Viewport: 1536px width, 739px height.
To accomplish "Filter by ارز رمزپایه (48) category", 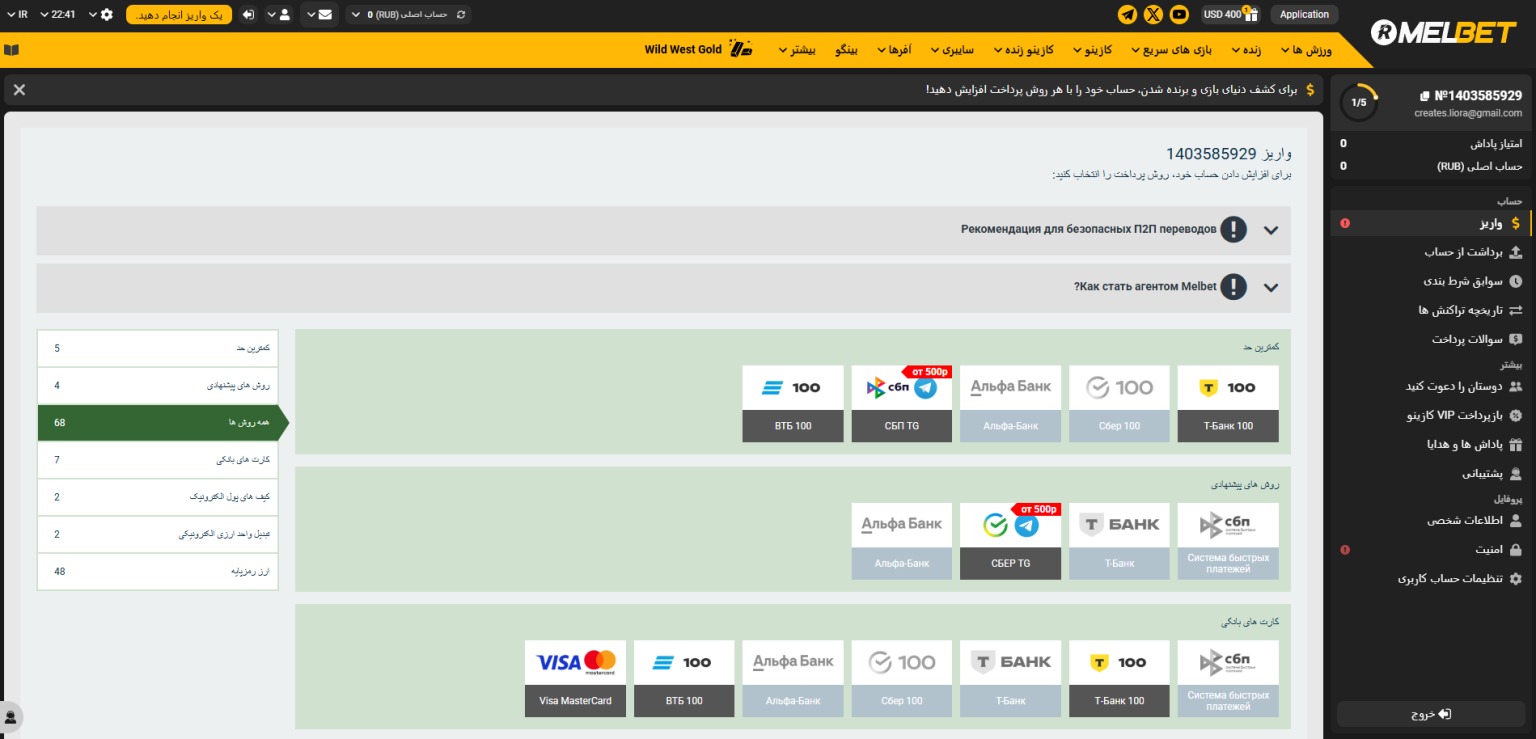I will tap(158, 571).
